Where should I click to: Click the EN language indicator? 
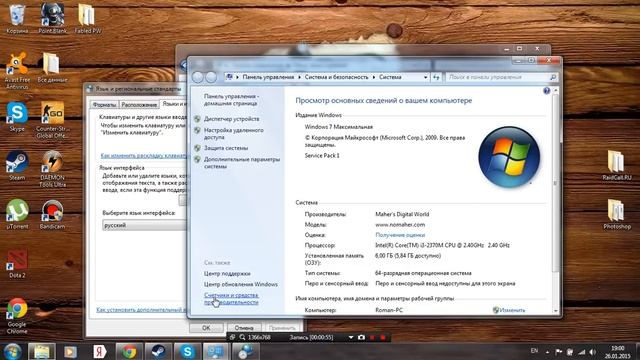click(534, 351)
